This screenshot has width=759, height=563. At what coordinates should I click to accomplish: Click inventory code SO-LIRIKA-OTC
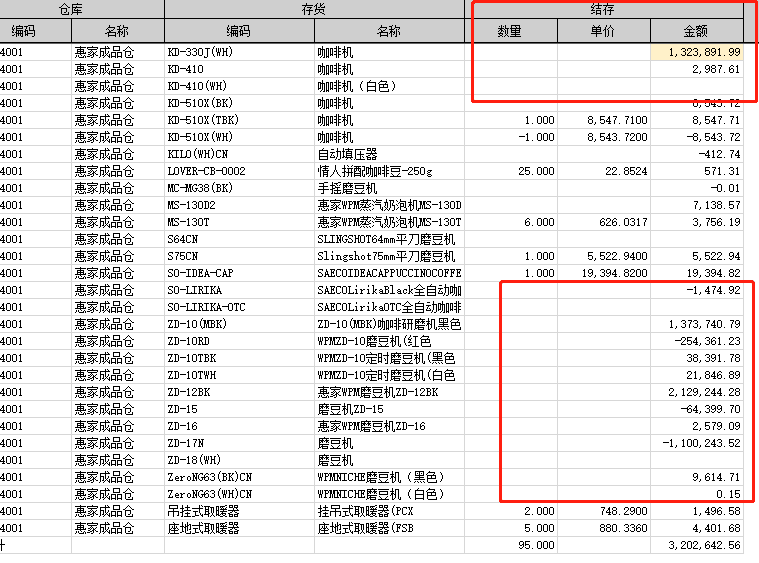(x=239, y=307)
